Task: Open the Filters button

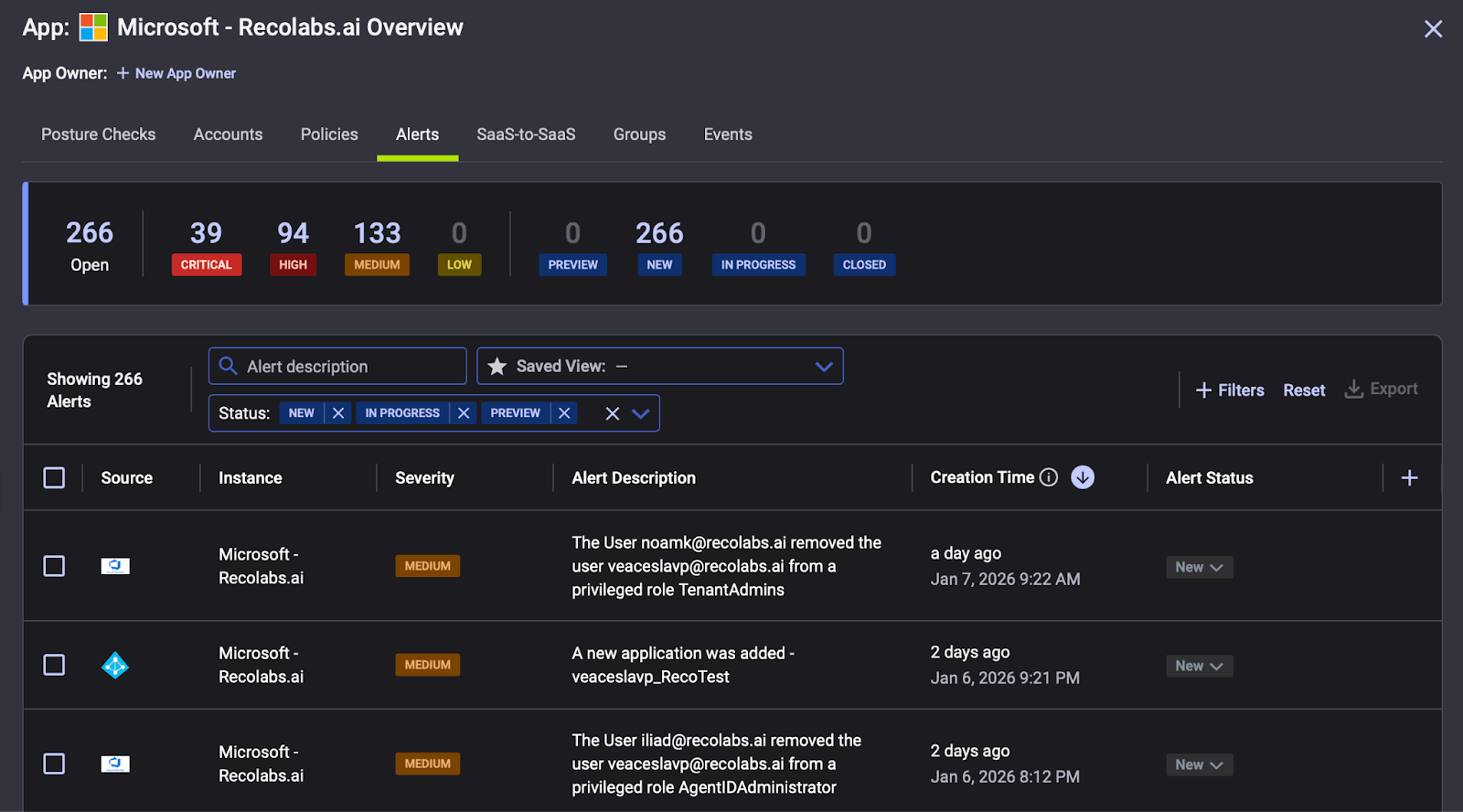Action: pyautogui.click(x=1230, y=390)
